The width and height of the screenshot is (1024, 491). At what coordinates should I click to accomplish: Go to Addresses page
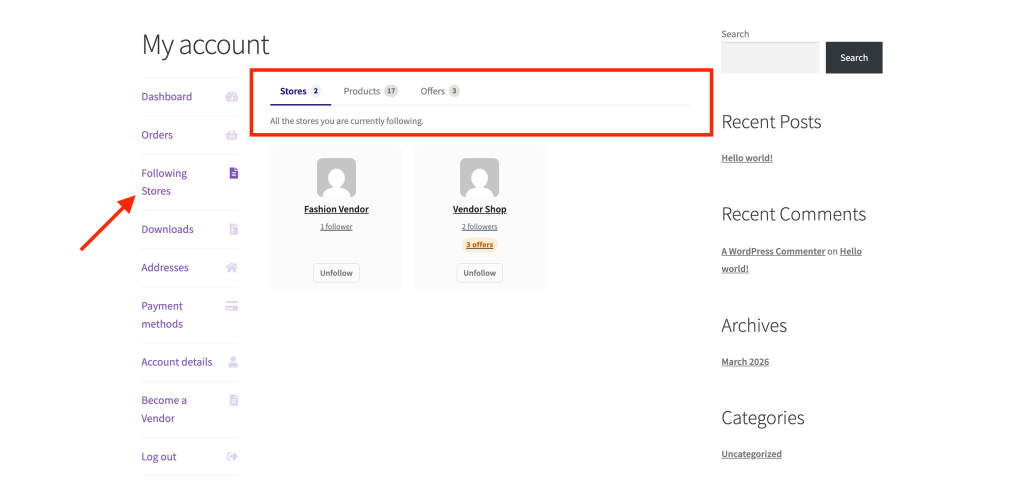click(x=165, y=268)
